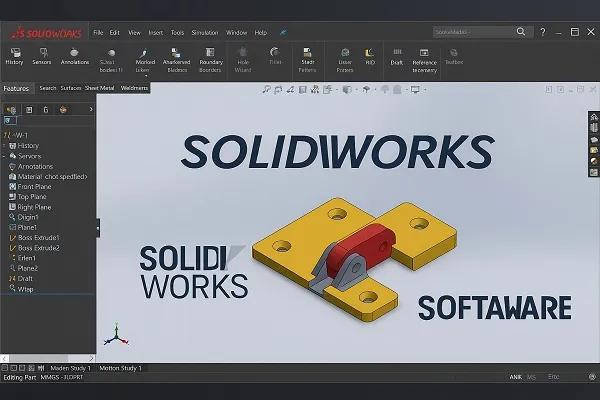Open the View menu
The image size is (600, 400).
click(x=134, y=33)
